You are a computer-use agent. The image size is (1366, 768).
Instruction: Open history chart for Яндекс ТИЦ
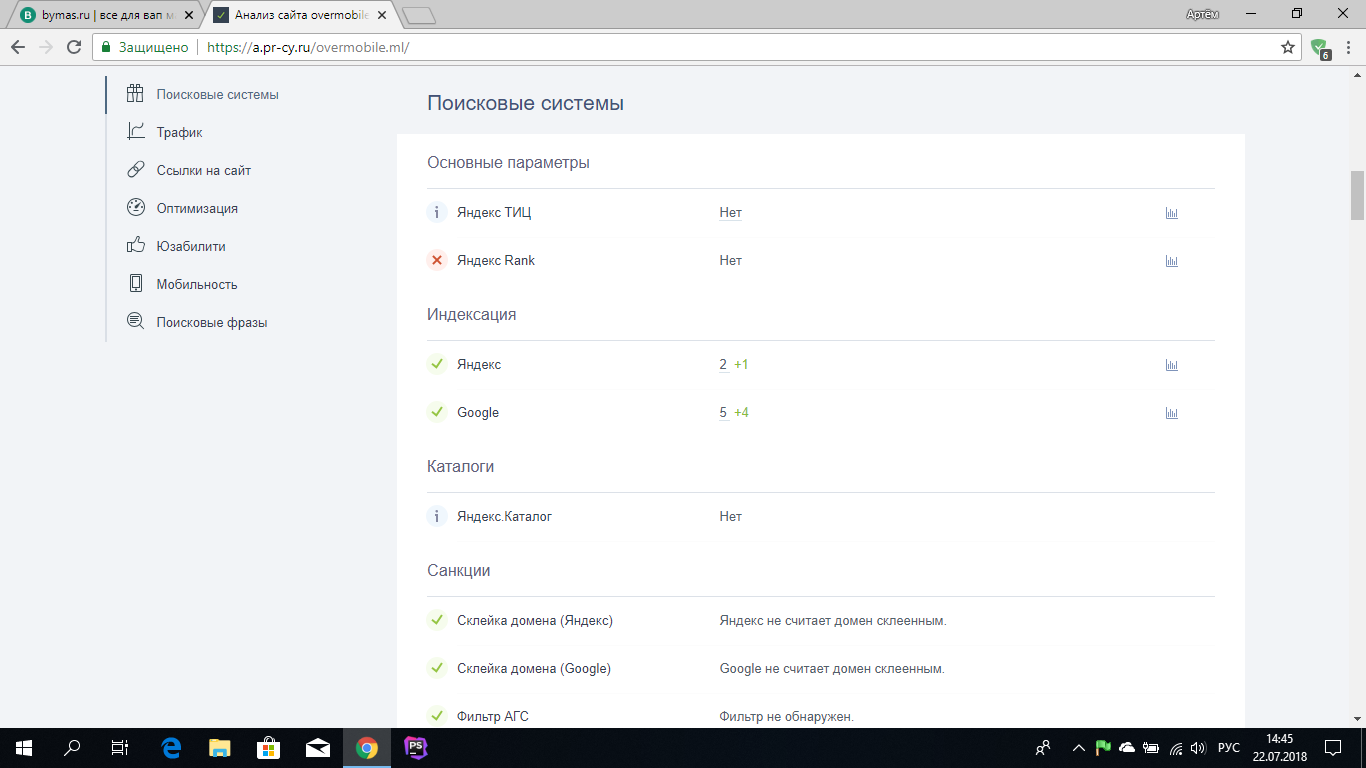(x=1172, y=213)
